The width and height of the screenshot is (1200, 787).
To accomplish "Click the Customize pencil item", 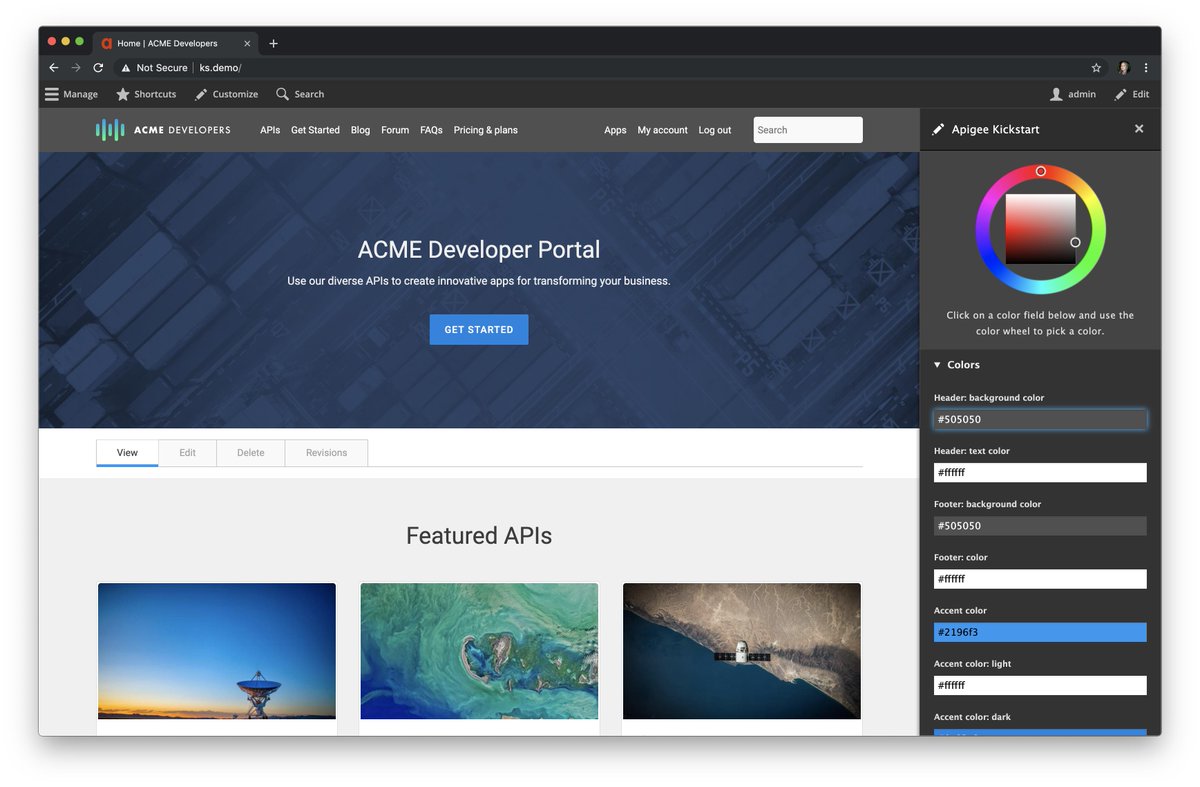I will coord(226,94).
